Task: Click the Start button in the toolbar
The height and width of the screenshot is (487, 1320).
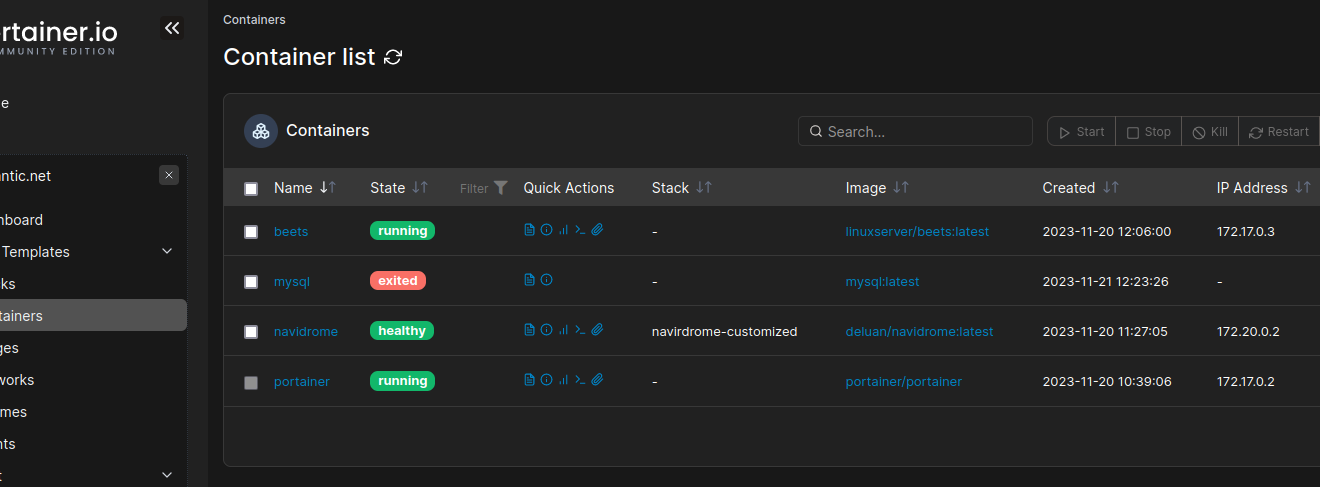Action: [1081, 132]
